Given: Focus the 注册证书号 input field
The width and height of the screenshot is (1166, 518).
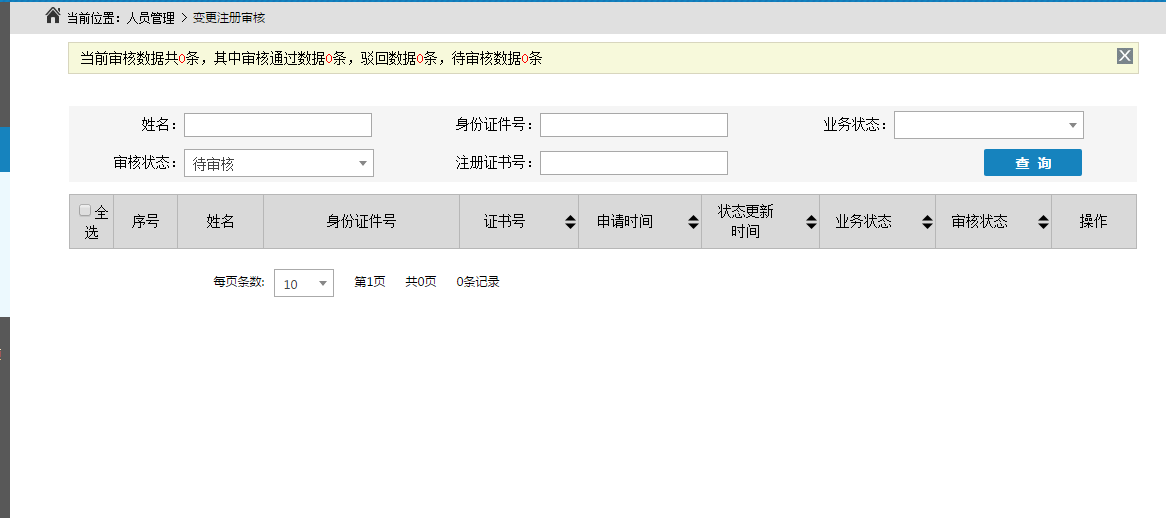Looking at the screenshot, I should (x=633, y=163).
